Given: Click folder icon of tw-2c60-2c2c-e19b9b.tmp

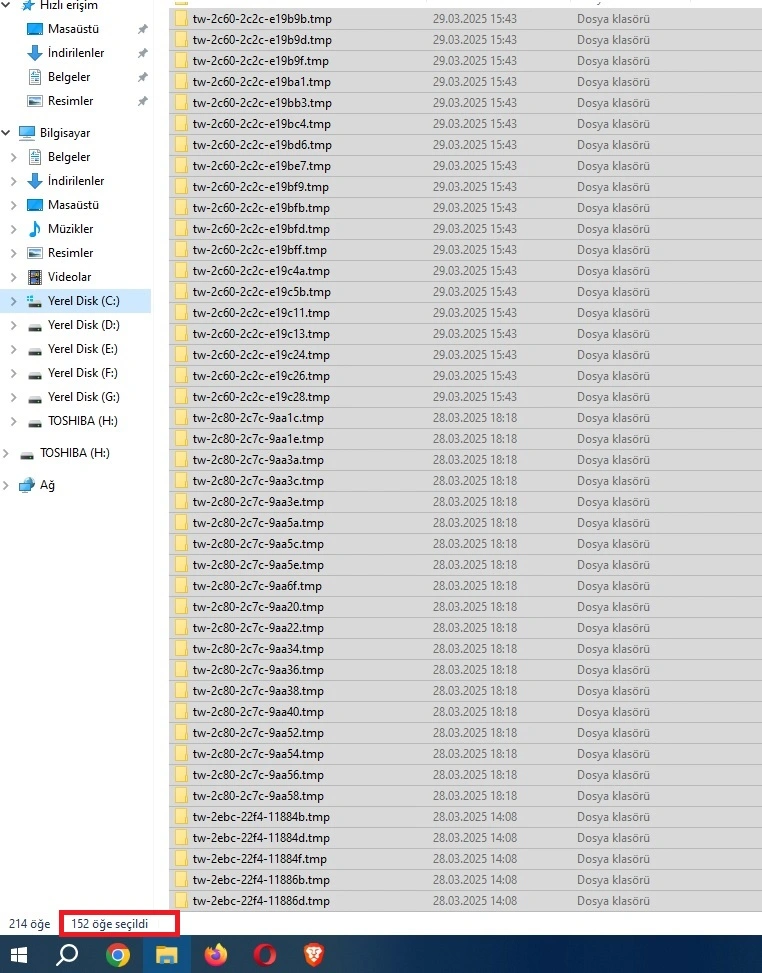Looking at the screenshot, I should click(181, 19).
